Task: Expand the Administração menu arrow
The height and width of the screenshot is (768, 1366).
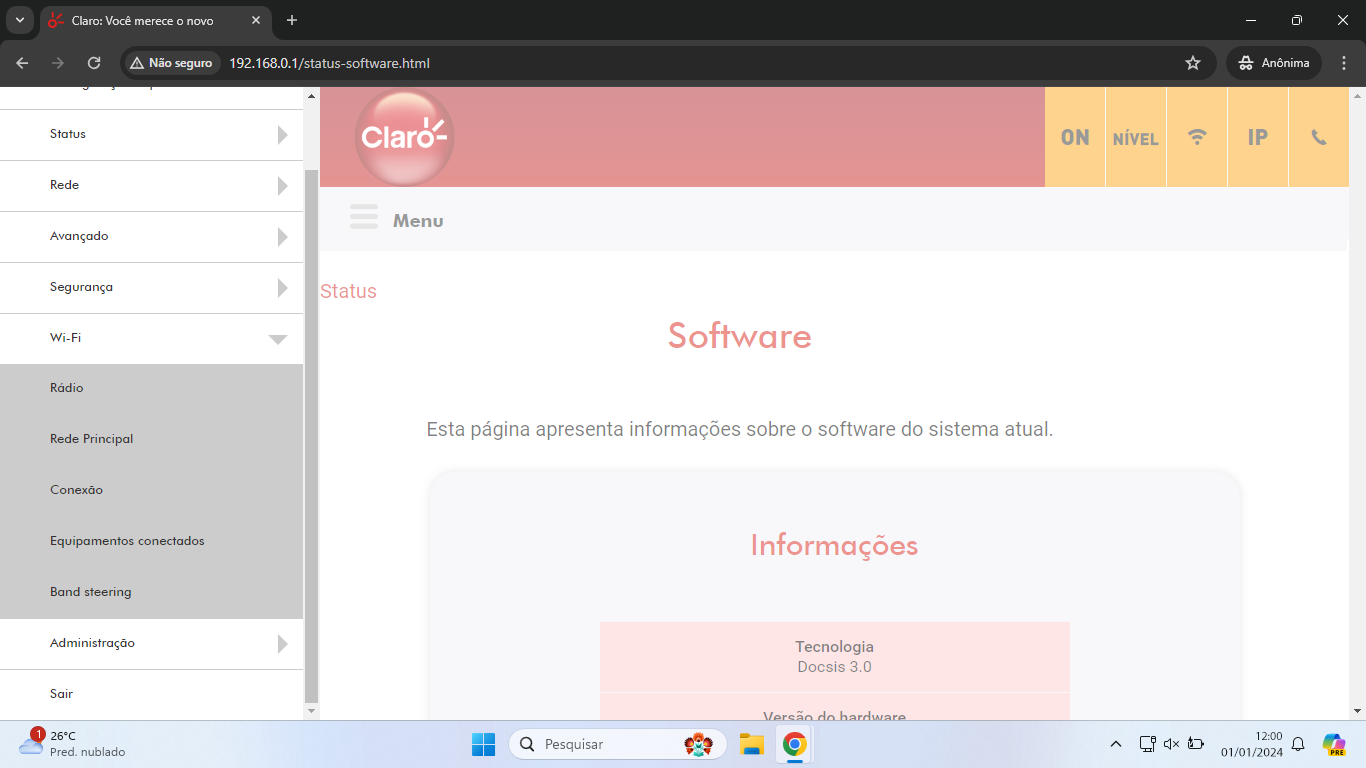Action: click(282, 644)
